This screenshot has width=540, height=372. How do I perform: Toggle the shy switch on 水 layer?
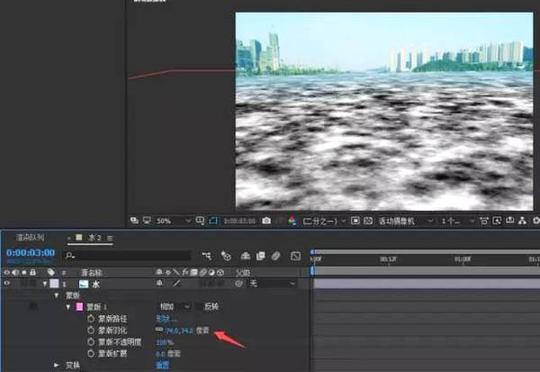[159, 283]
